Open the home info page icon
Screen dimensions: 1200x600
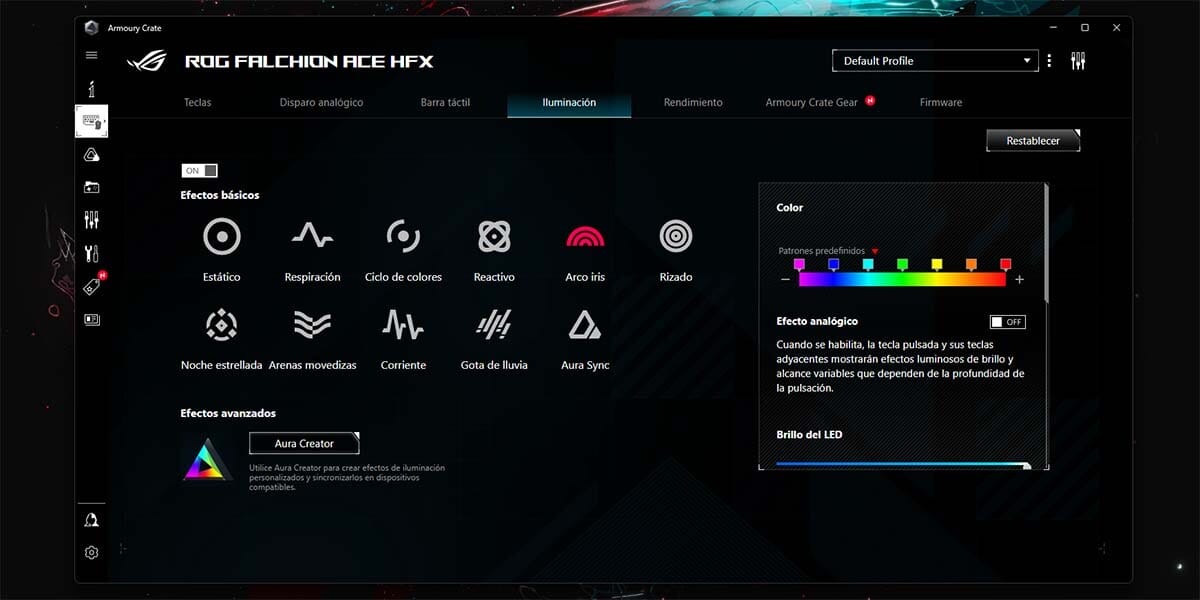[92, 90]
